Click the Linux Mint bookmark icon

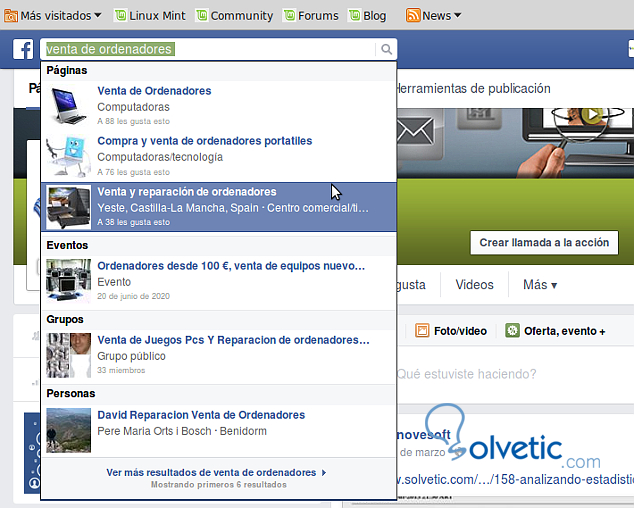click(x=120, y=15)
